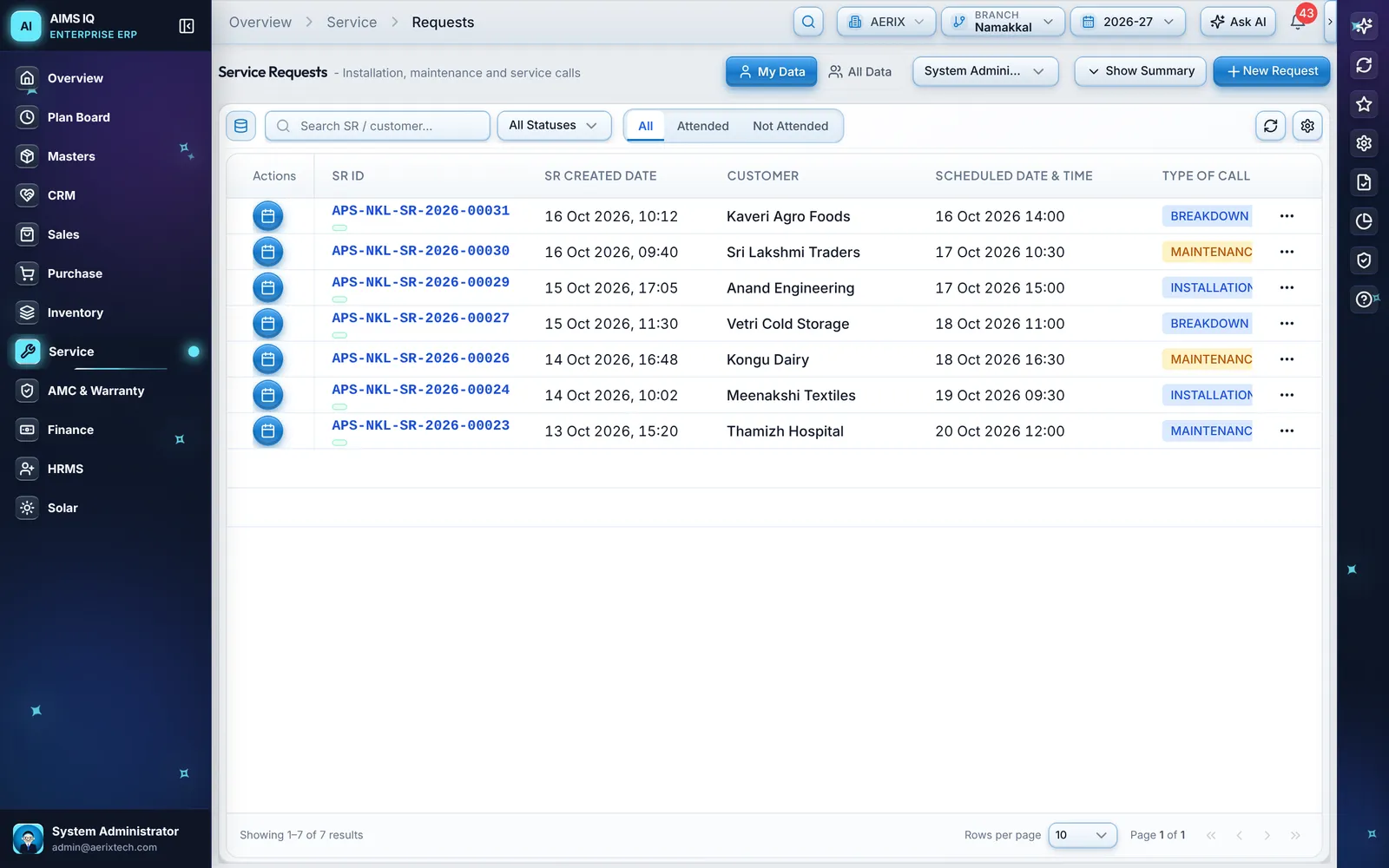
Task: Select the All tab
Action: (x=645, y=126)
